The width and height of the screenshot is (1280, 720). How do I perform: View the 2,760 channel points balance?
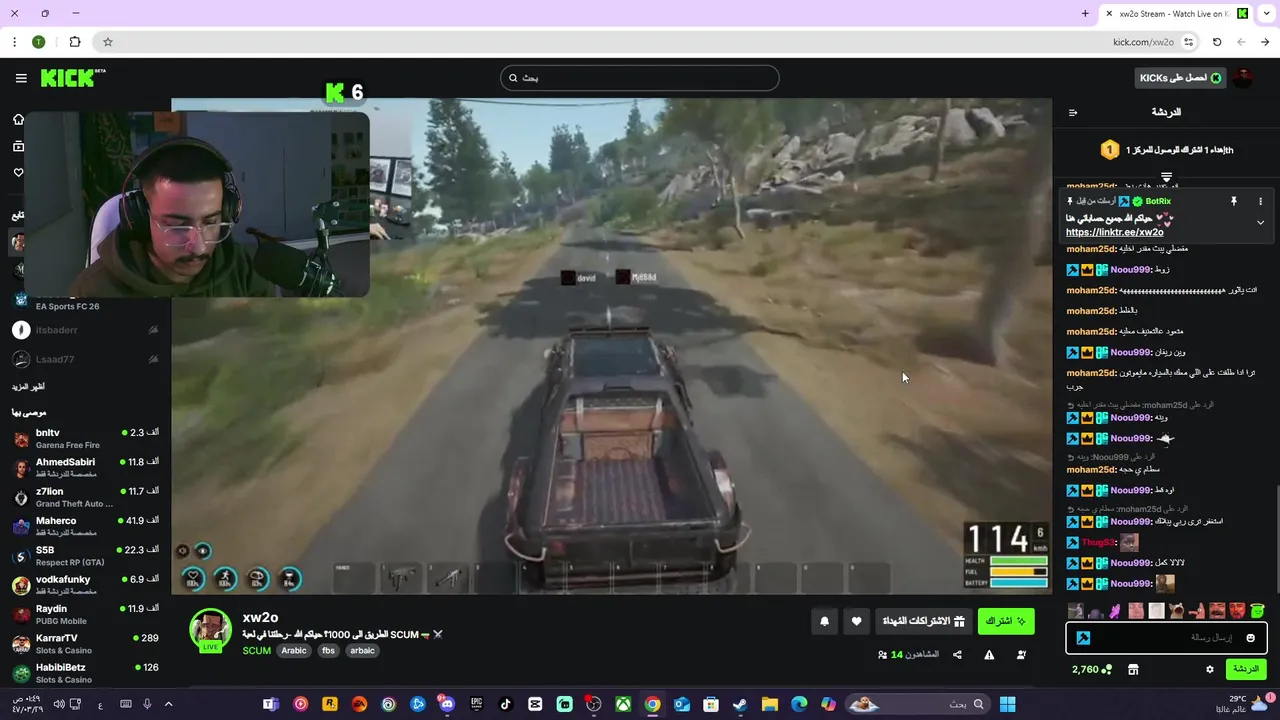point(1092,669)
